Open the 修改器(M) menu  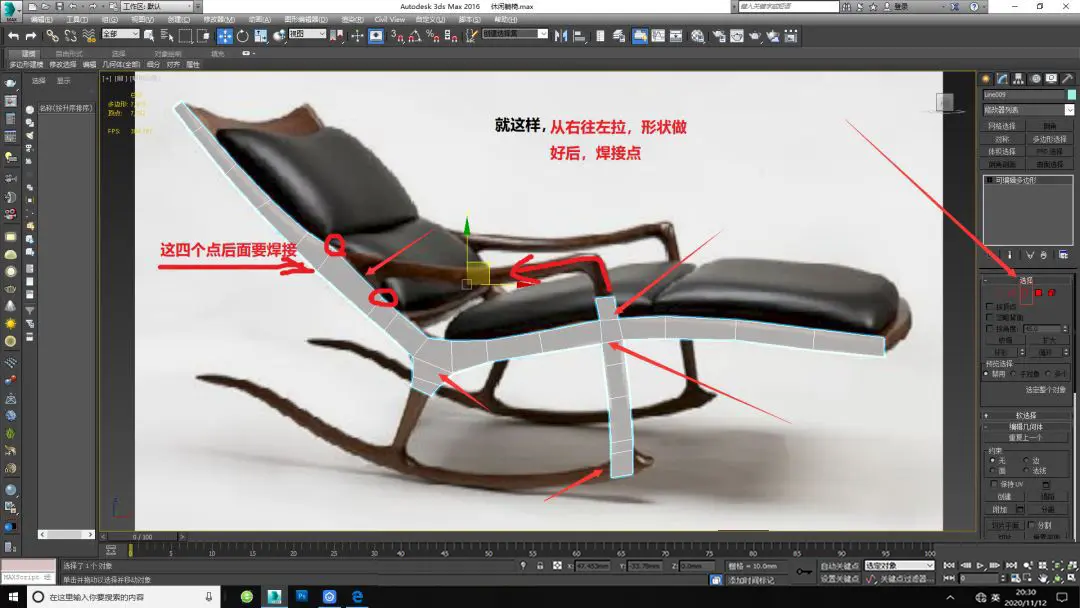tap(220, 19)
